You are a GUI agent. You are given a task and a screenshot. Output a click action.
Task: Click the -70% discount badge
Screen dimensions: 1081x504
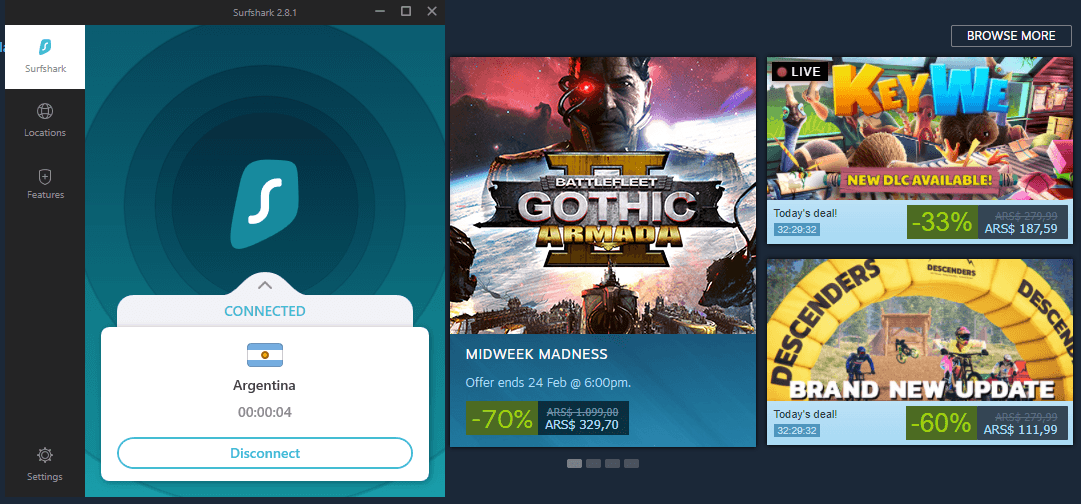tap(501, 418)
